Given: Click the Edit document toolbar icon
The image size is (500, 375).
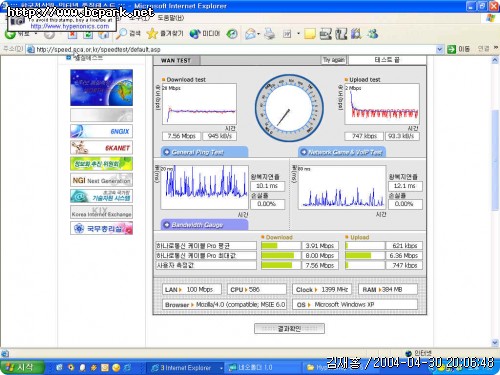Looking at the screenshot, I should pos(287,33).
